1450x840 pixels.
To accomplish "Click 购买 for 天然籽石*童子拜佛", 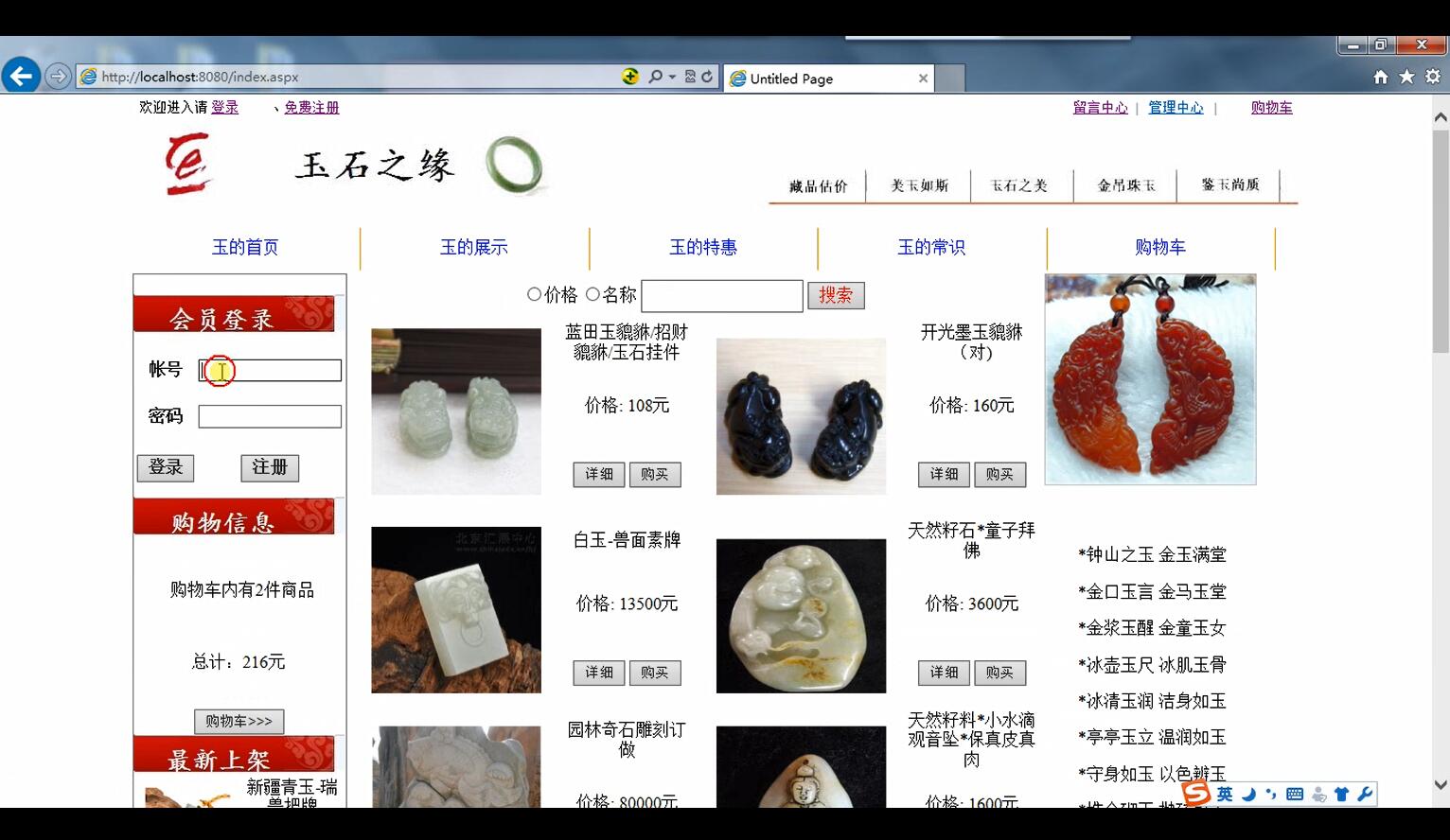I will click(999, 674).
